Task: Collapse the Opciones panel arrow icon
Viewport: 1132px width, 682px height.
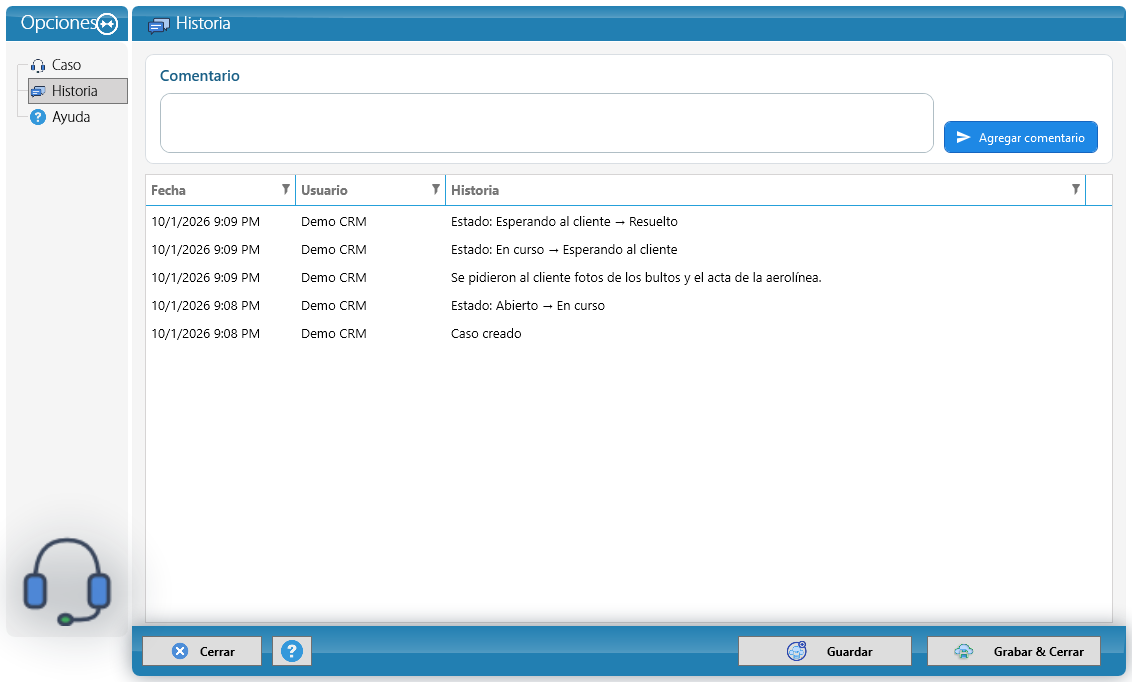Action: [107, 24]
